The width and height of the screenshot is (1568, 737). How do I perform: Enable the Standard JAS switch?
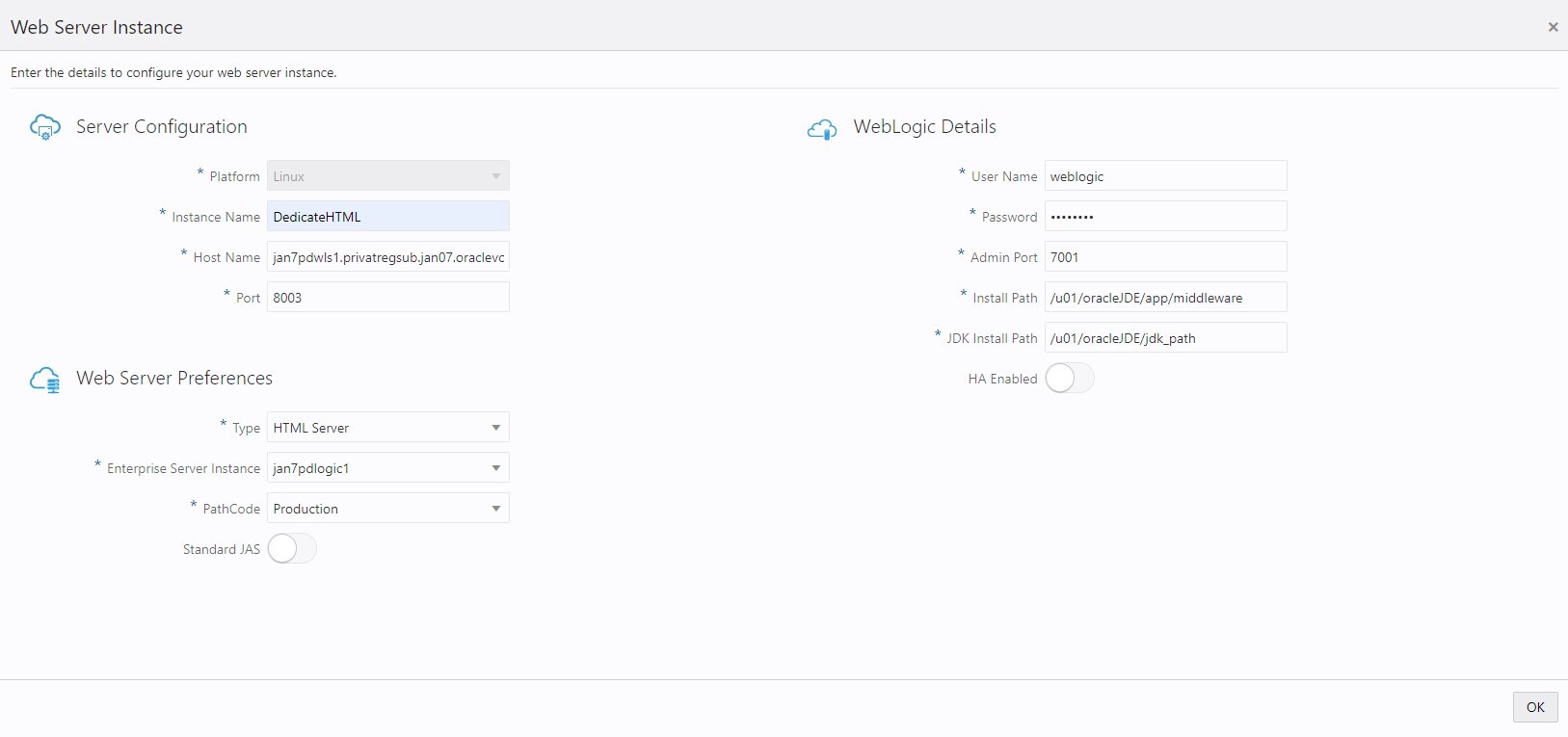pyautogui.click(x=292, y=549)
